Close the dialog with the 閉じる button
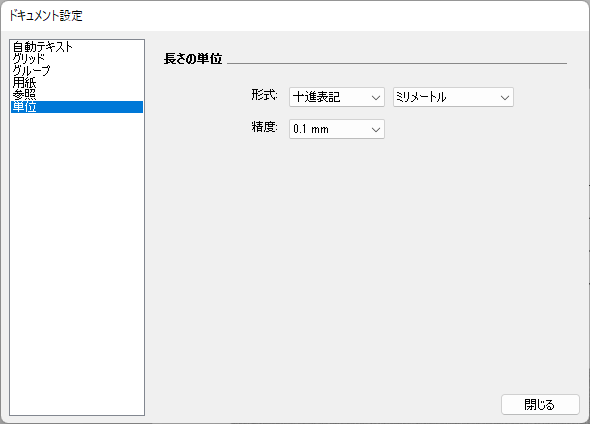 [540, 405]
